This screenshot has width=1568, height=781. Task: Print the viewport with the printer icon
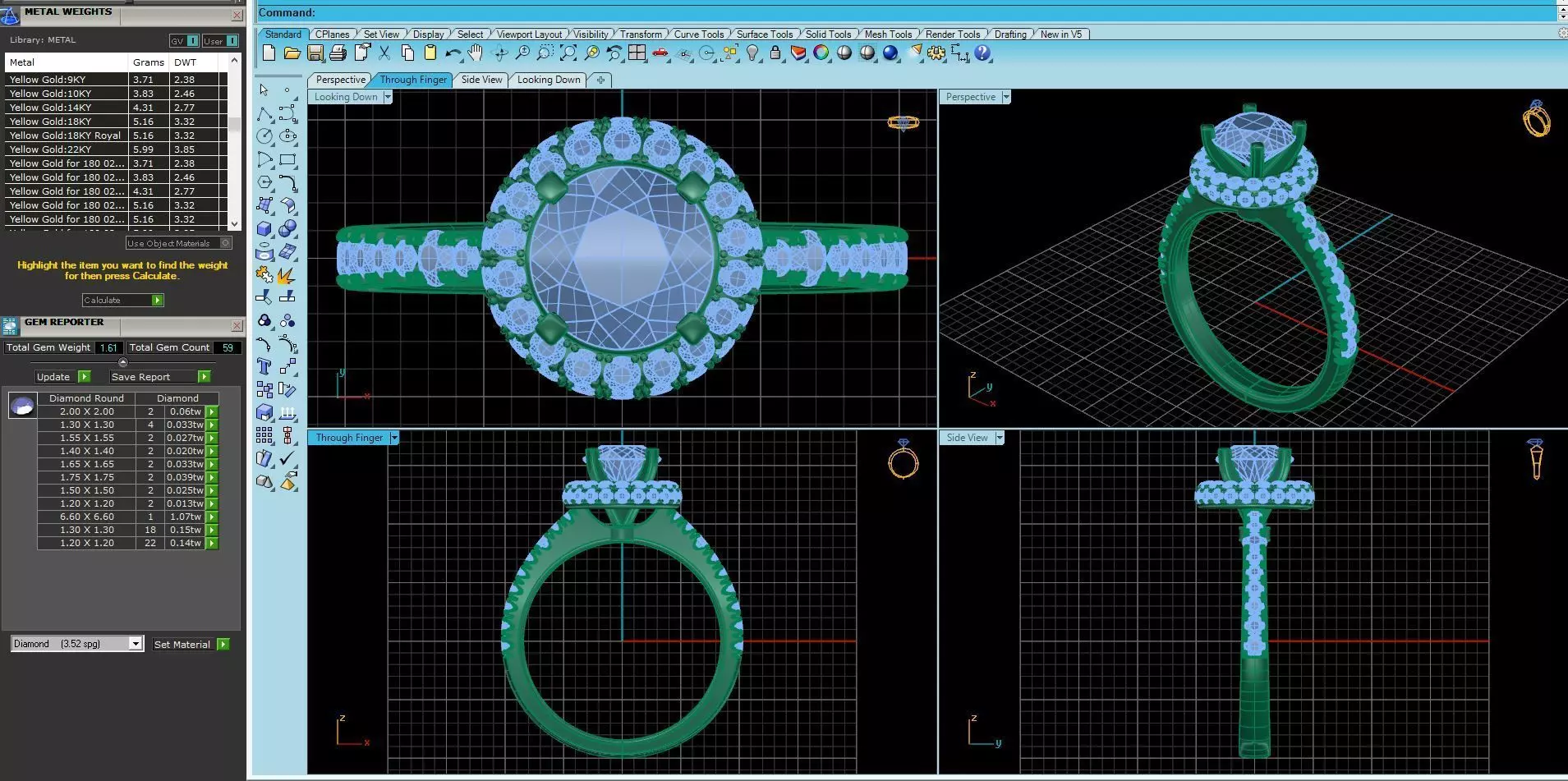[338, 53]
